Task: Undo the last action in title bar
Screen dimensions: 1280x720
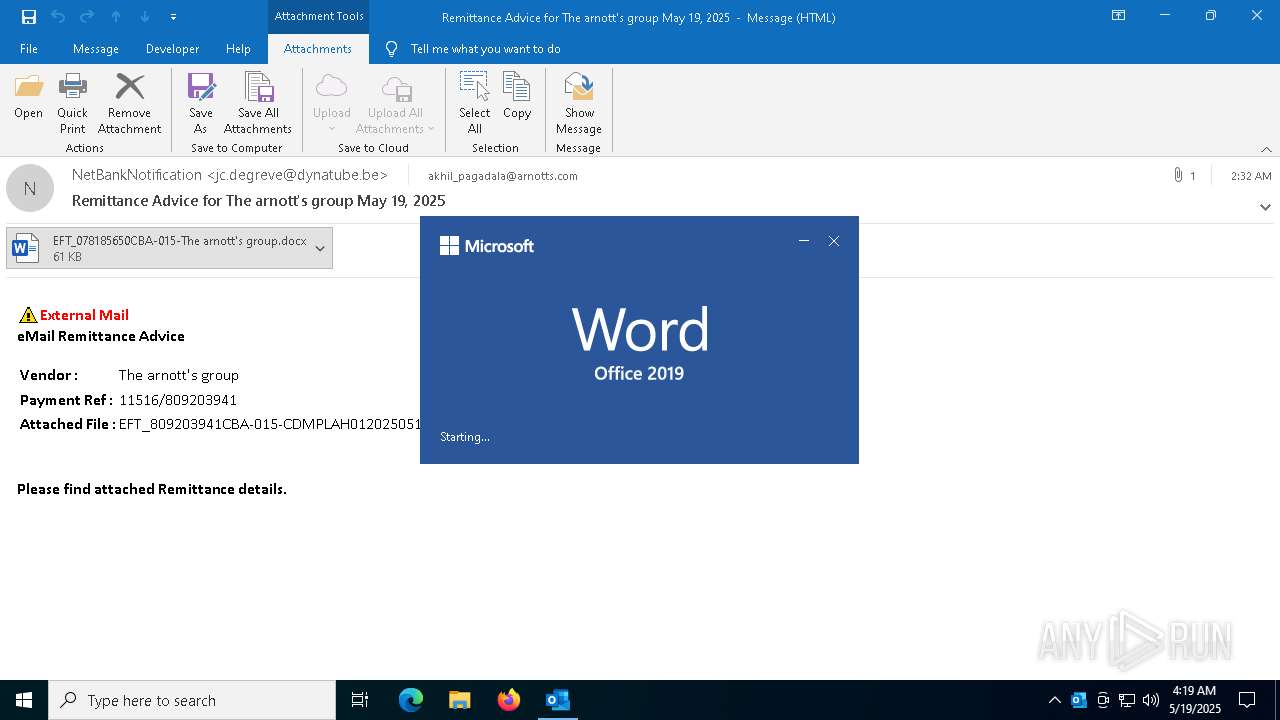Action: (x=57, y=17)
